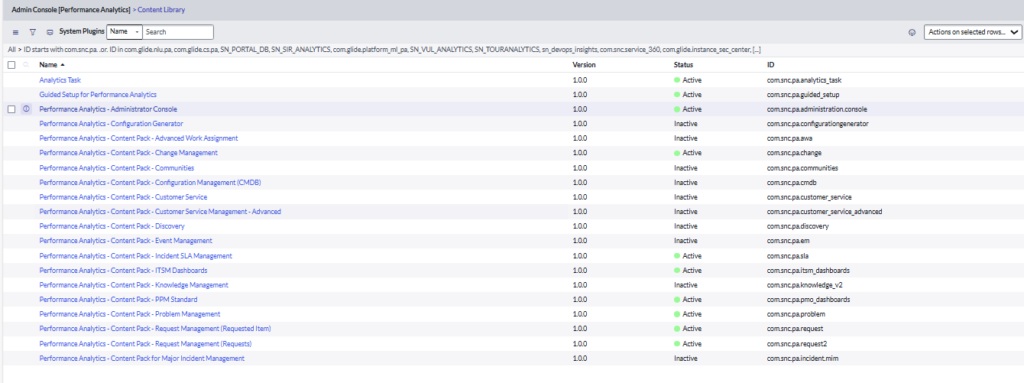1024x383 pixels.
Task: Open Content Pack - Customer Service link
Action: coord(123,197)
